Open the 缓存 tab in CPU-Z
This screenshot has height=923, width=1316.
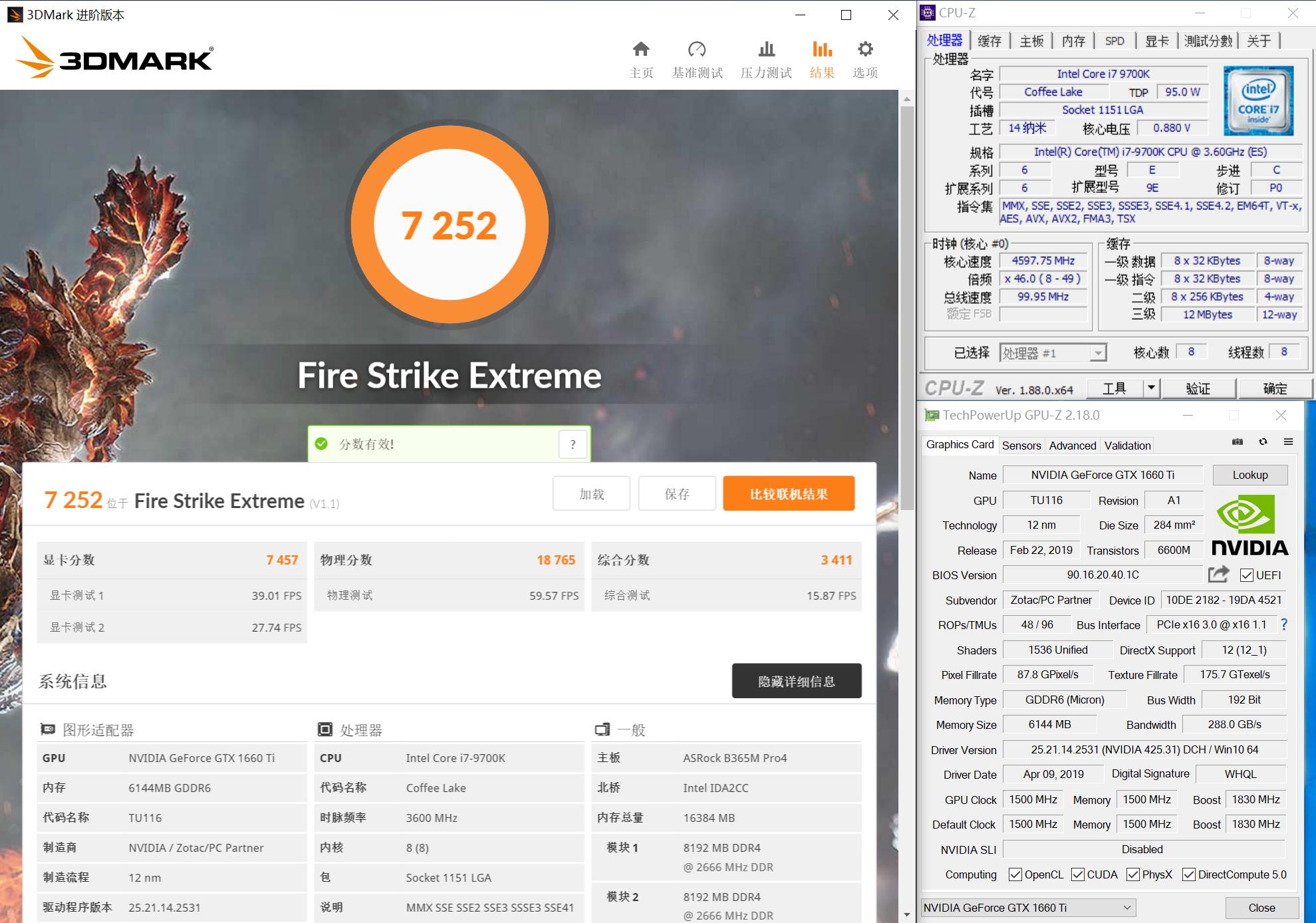(990, 41)
